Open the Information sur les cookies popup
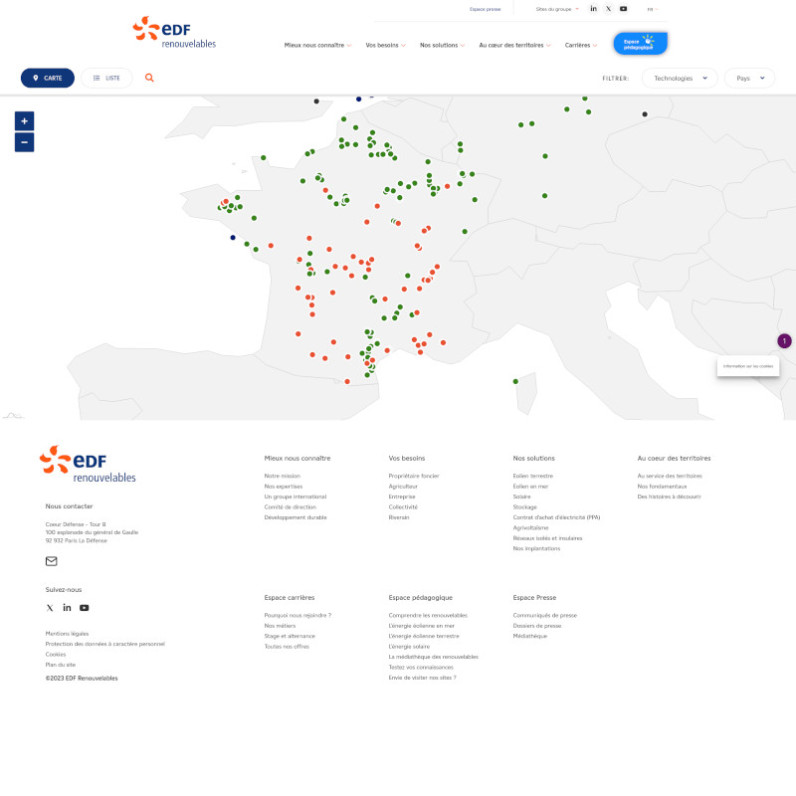The width and height of the screenshot is (796, 796). (748, 366)
